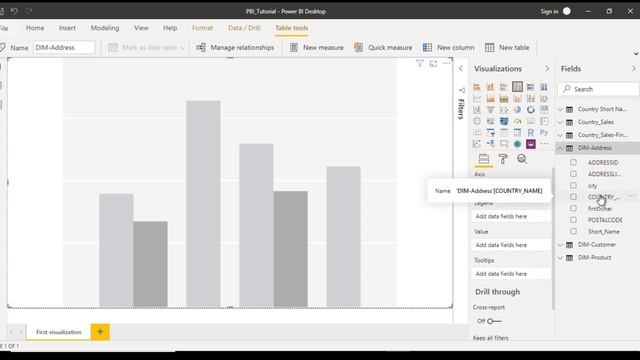Click New column
640x360 pixels.
tap(449, 47)
